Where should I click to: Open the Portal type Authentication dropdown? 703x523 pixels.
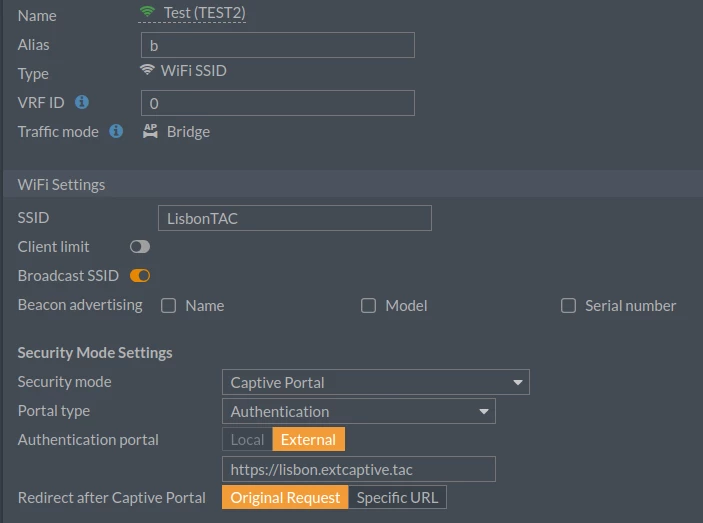coord(359,411)
